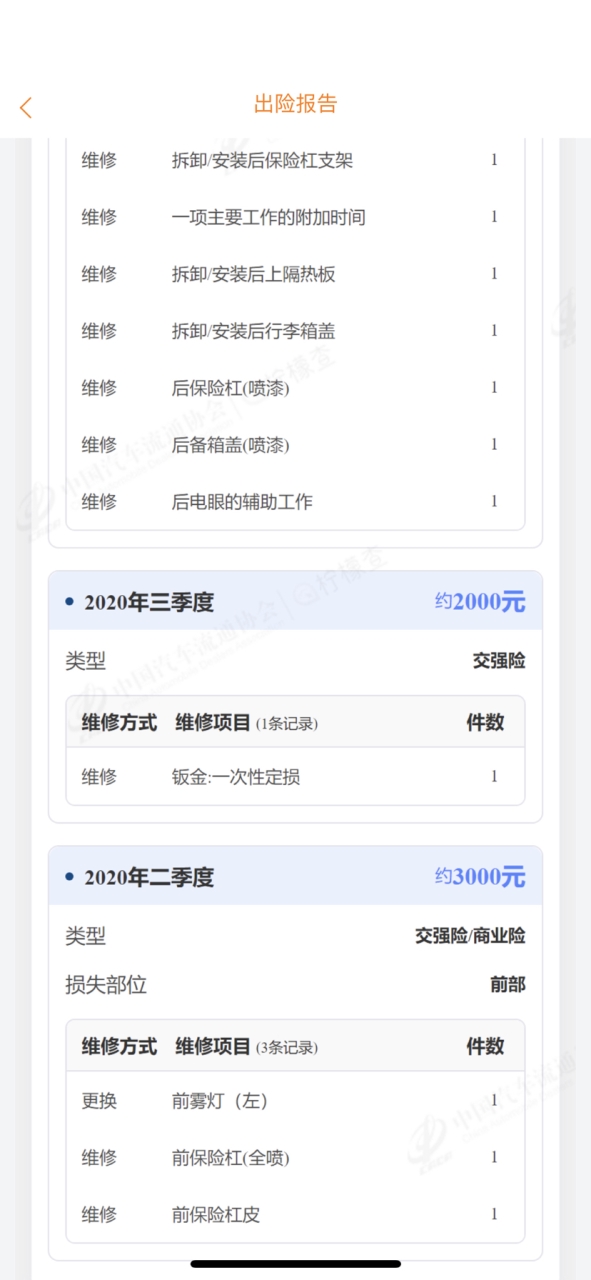Tap the 交强险/商业险 type value
591x1280 pixels.
click(470, 936)
